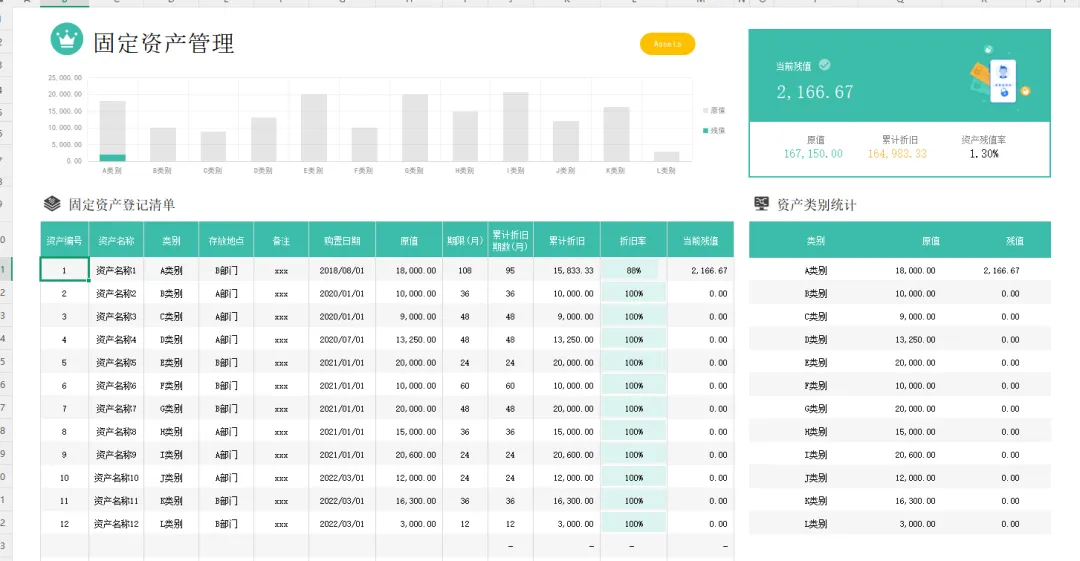Click the phone illustration in the green card
Screen dimensions: 1080x561
coord(1004,81)
